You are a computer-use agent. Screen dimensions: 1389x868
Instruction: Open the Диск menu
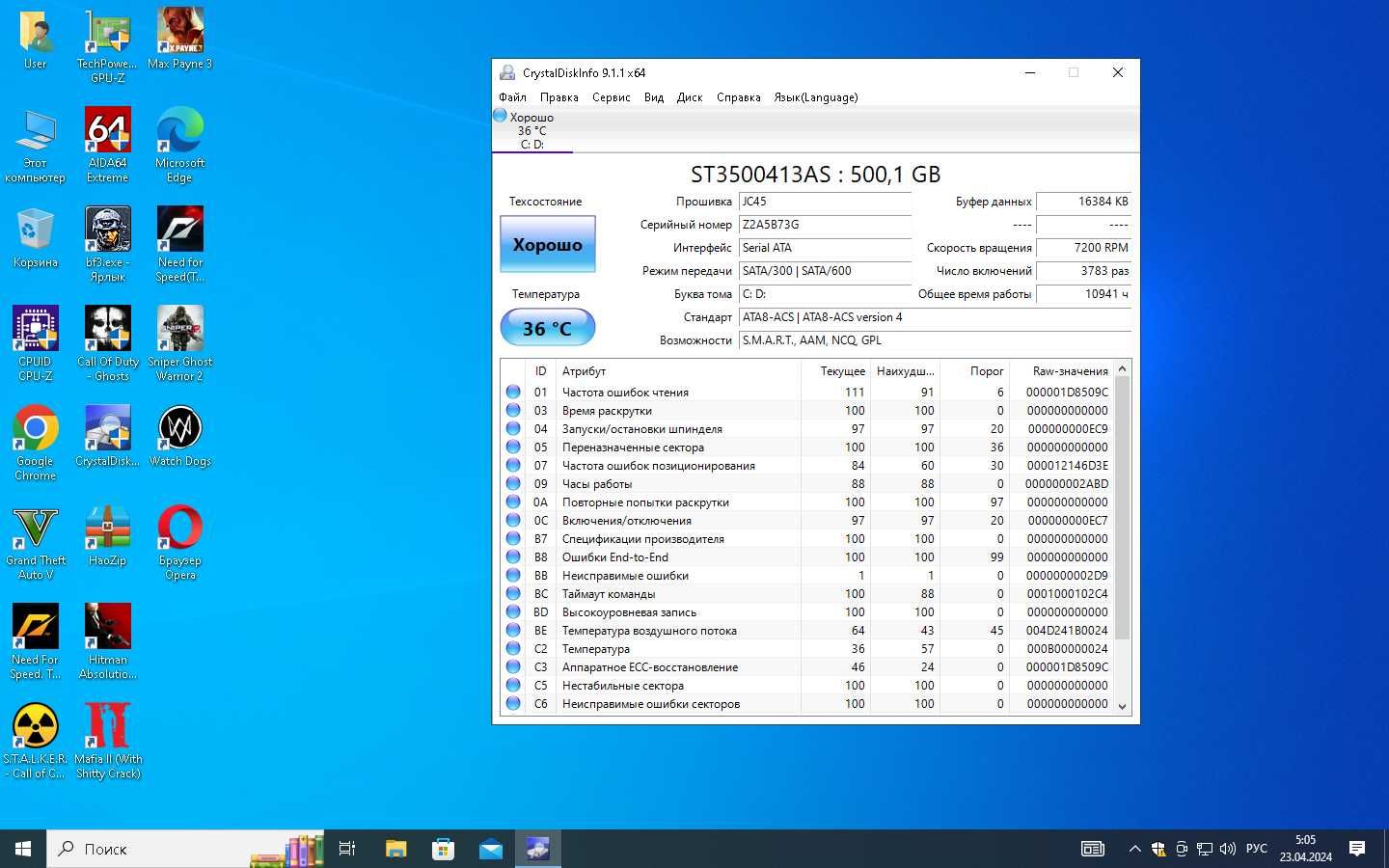click(x=690, y=97)
